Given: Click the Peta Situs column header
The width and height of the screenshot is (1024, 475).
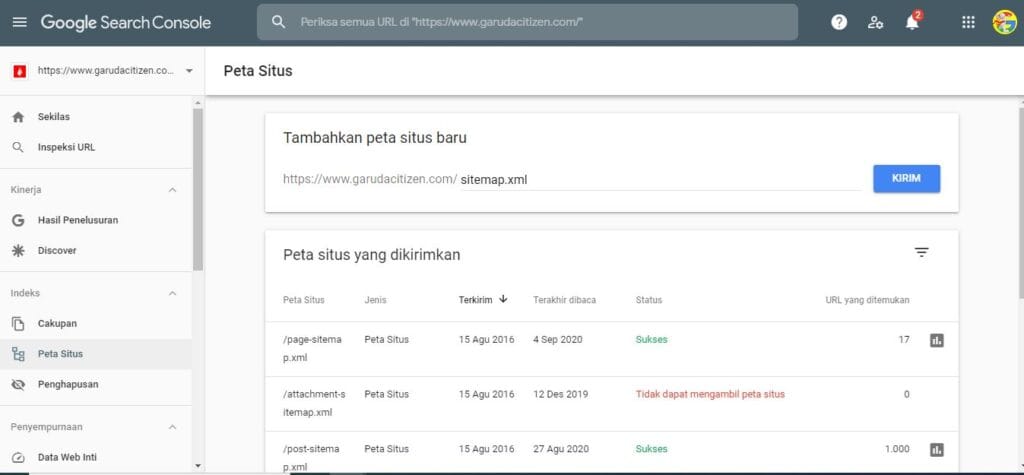Looking at the screenshot, I should pos(304,300).
